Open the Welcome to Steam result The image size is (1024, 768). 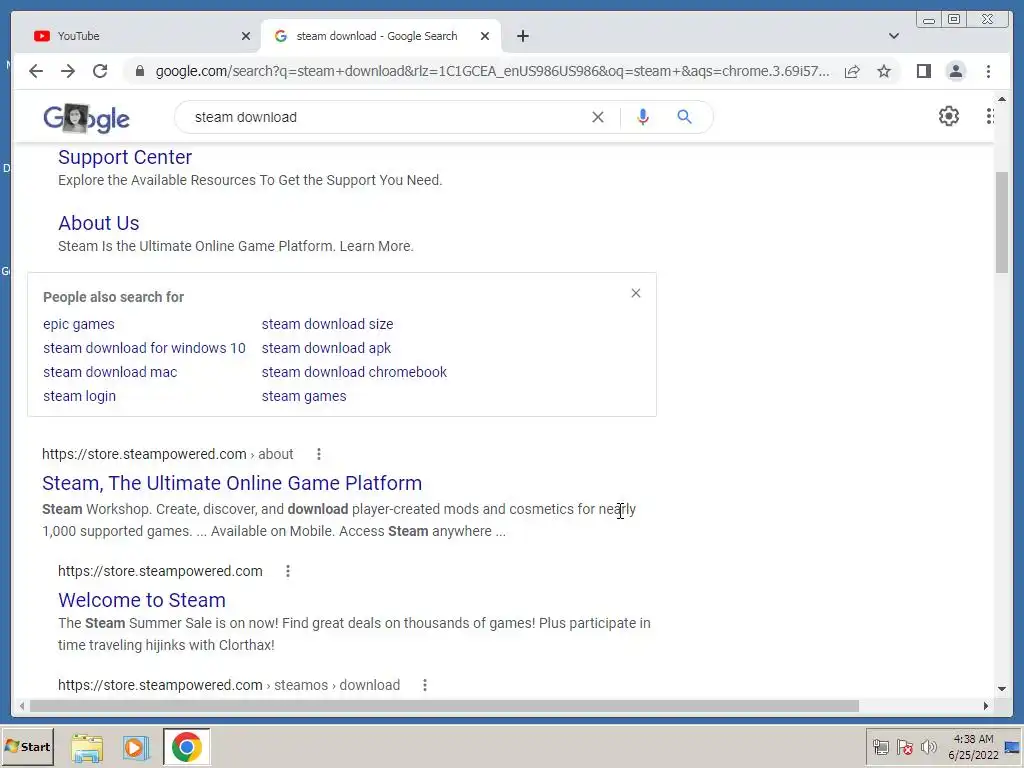pos(142,600)
